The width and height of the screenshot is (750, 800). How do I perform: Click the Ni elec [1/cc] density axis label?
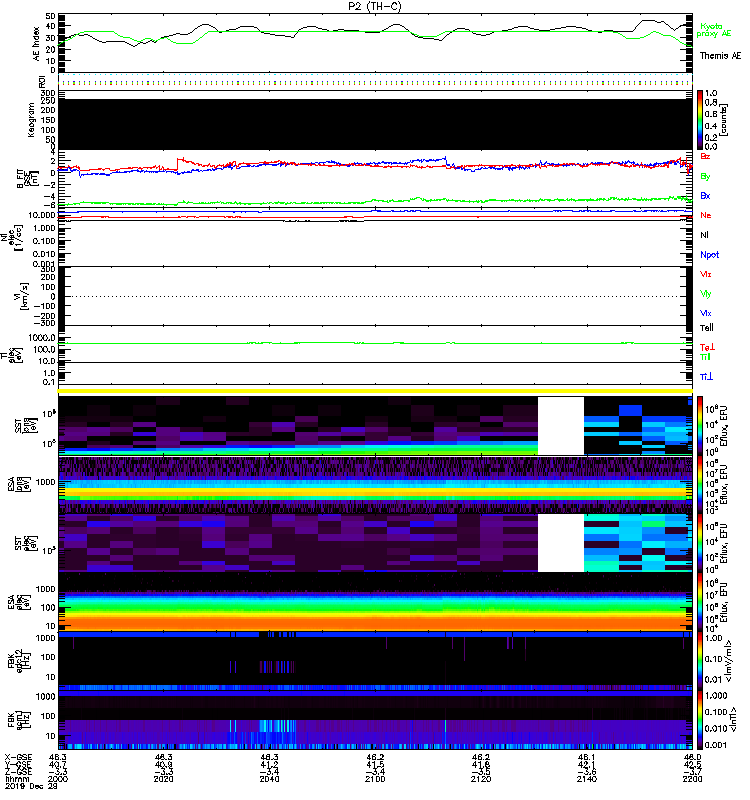(12, 238)
